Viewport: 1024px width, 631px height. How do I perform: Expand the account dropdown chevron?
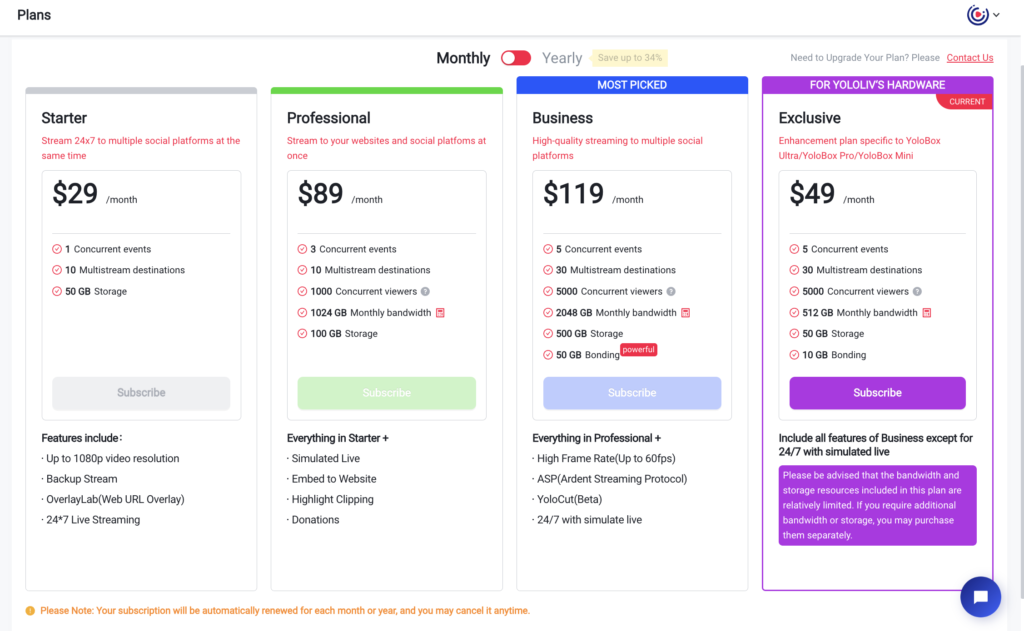pyautogui.click(x=997, y=14)
